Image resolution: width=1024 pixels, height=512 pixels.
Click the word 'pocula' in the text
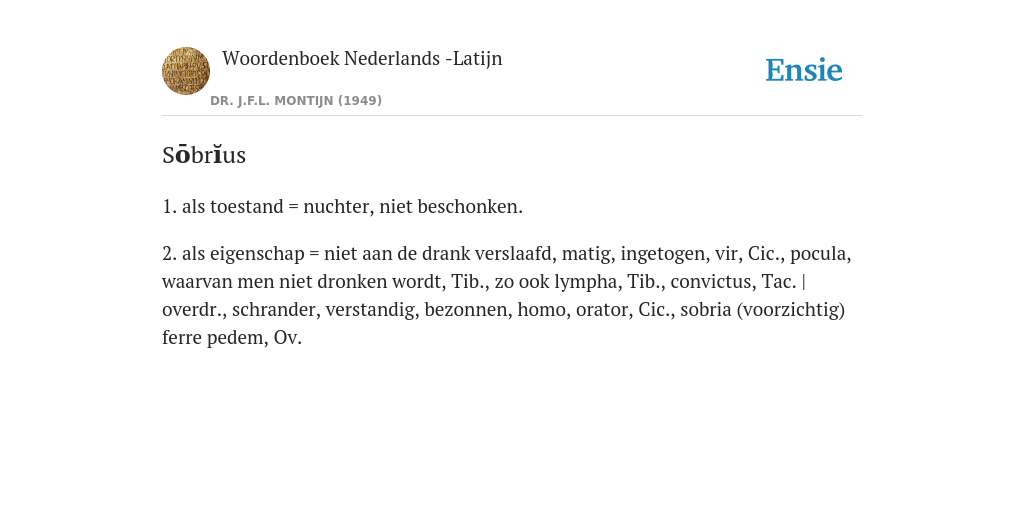point(820,253)
